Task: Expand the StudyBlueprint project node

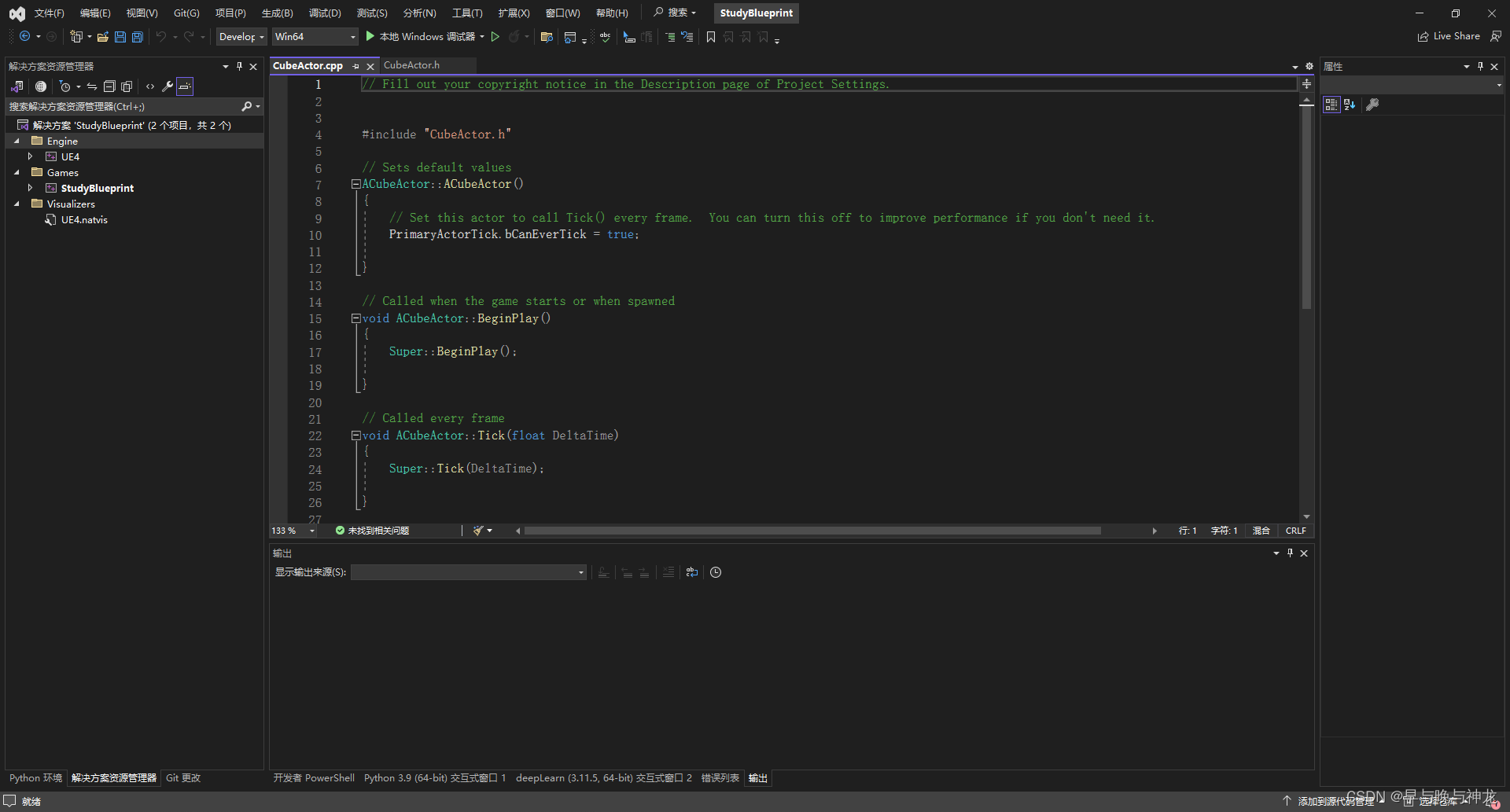Action: click(30, 189)
